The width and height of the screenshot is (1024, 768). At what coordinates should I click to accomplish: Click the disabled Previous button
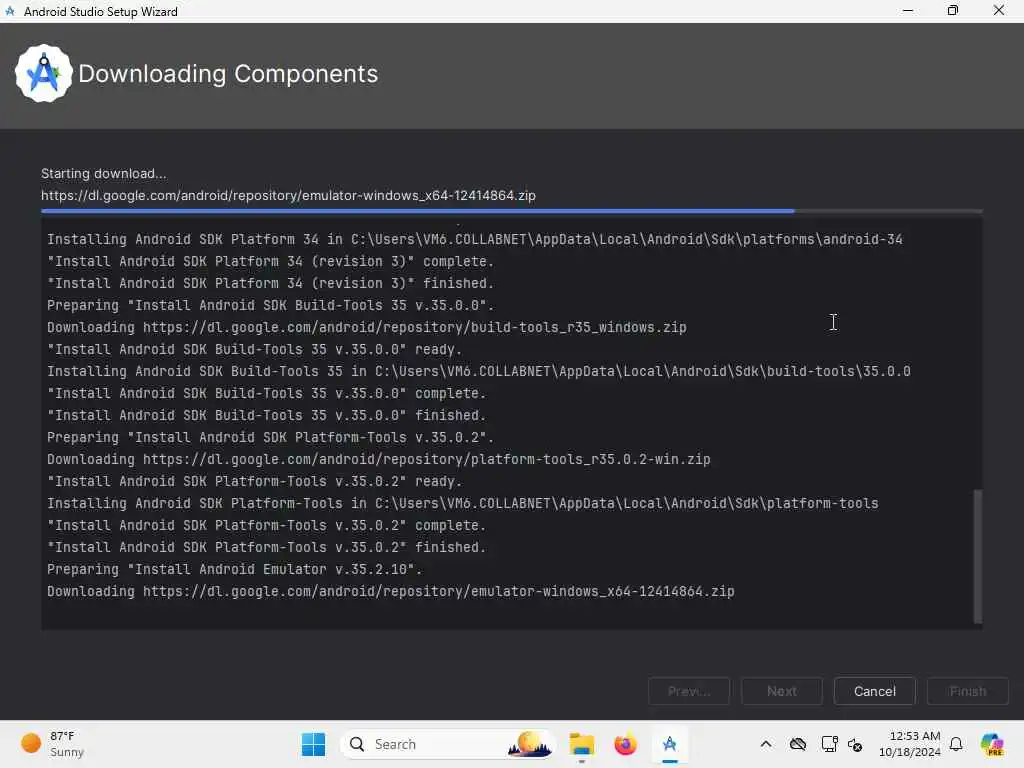coord(689,692)
